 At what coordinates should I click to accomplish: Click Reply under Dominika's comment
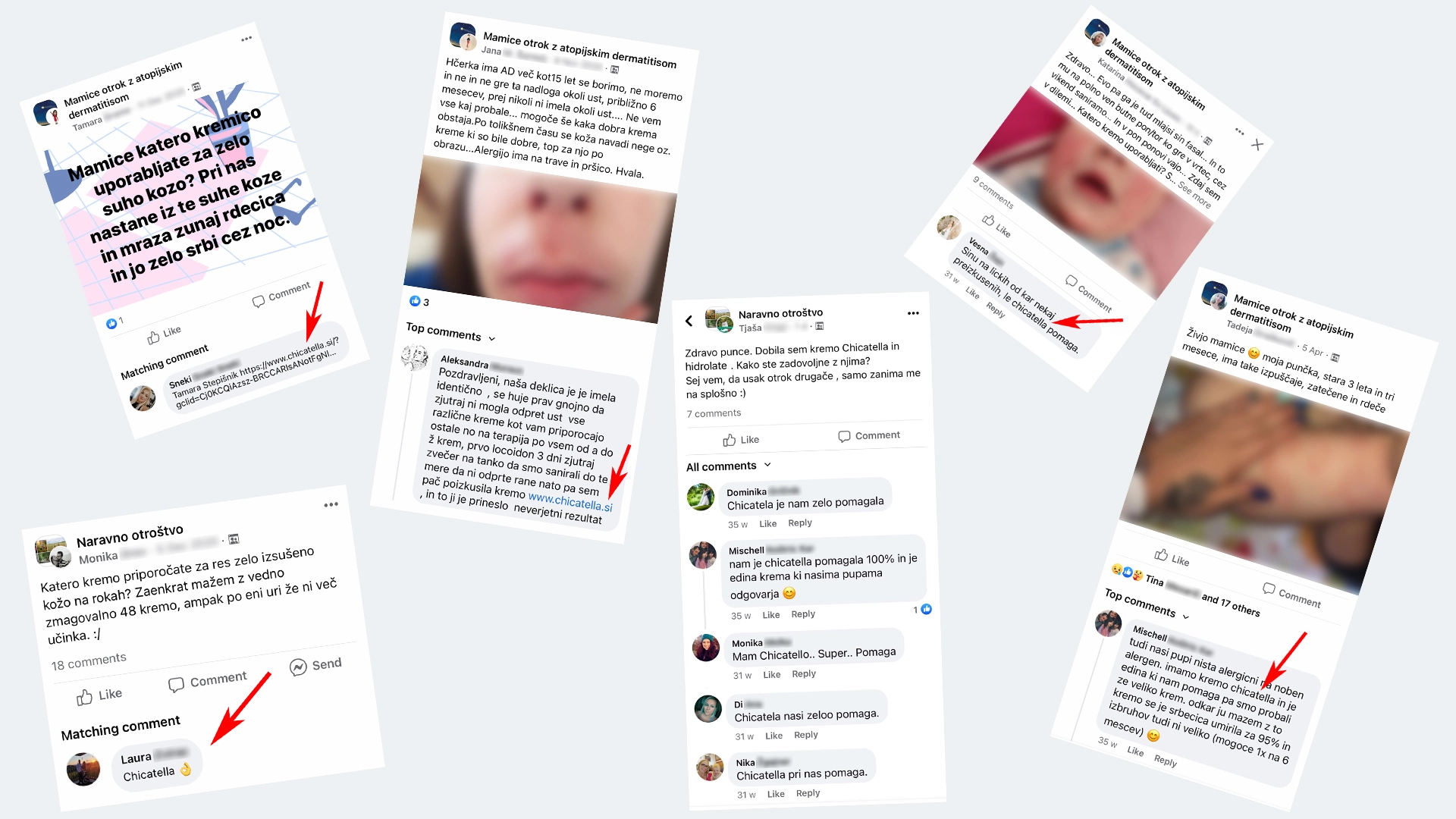(800, 523)
